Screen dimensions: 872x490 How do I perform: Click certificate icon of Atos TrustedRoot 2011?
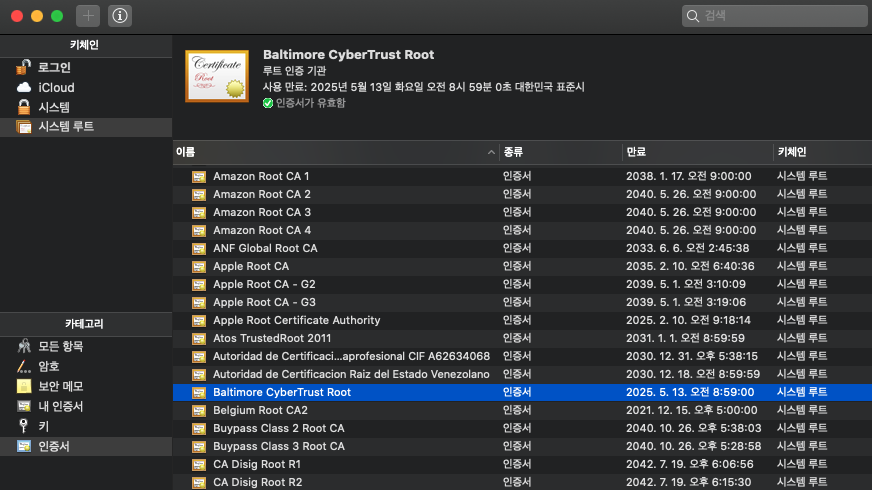pos(199,339)
